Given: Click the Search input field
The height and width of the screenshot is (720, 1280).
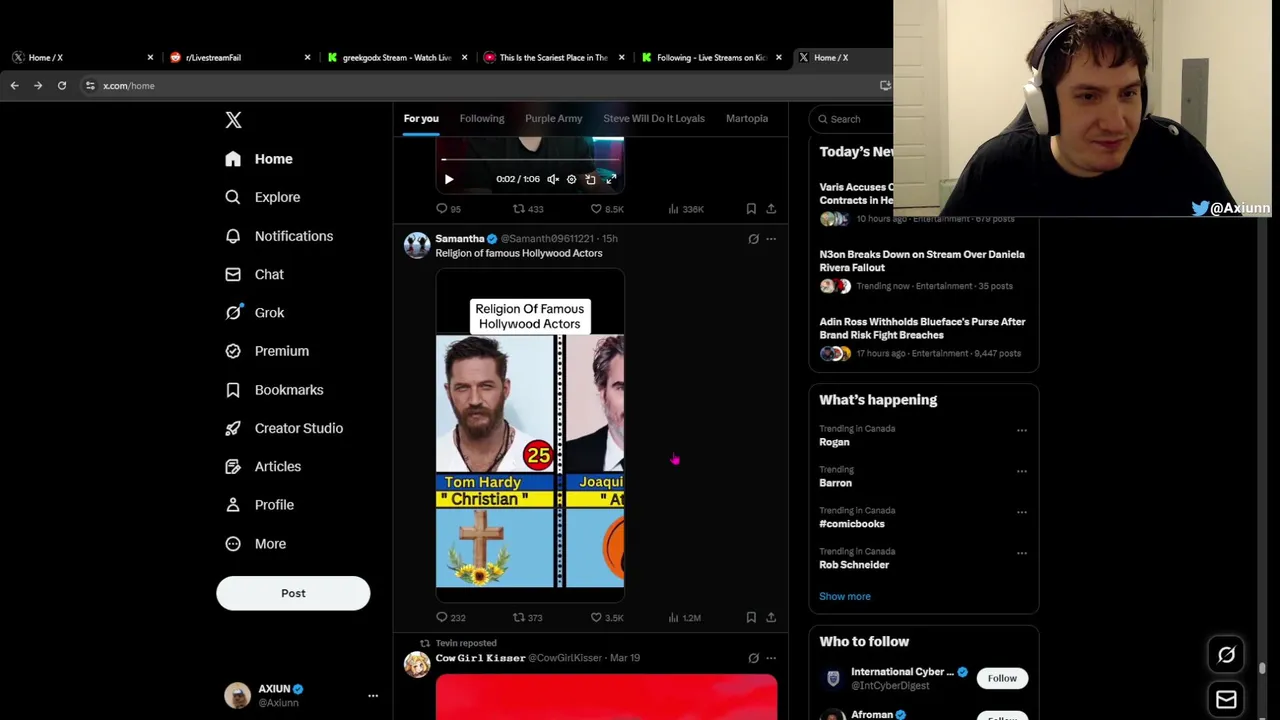Looking at the screenshot, I should [x=852, y=119].
